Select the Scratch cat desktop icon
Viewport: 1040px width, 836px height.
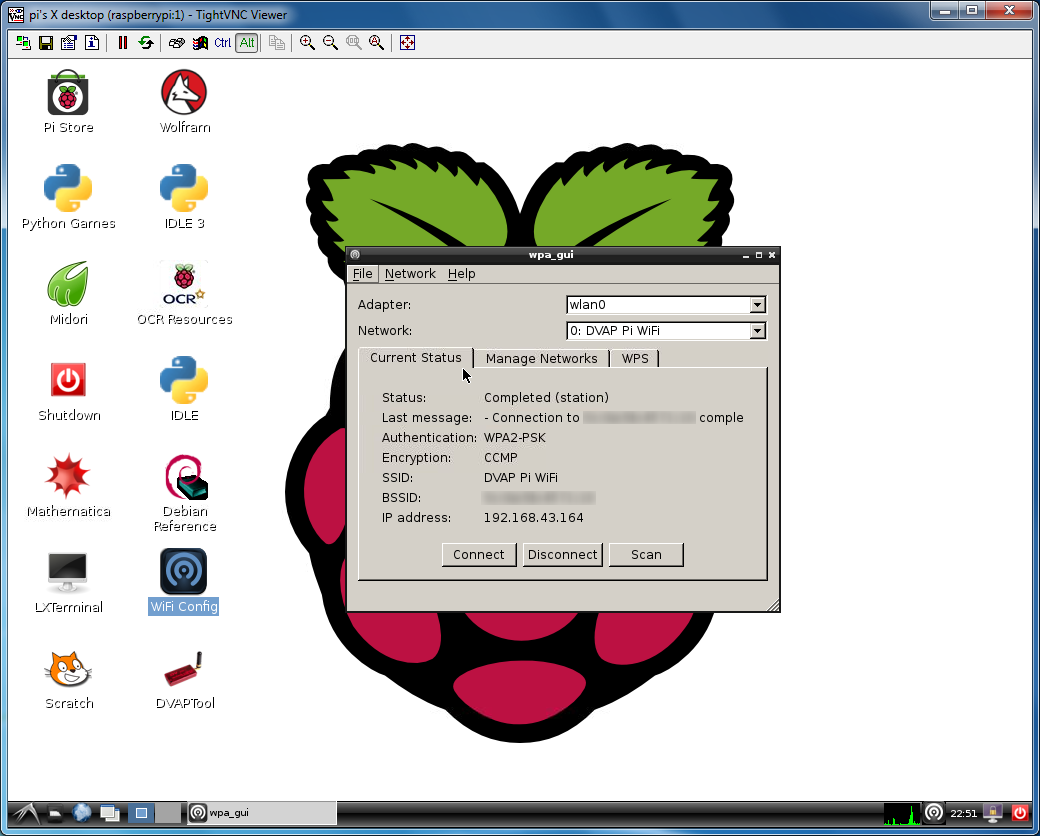pyautogui.click(x=68, y=678)
